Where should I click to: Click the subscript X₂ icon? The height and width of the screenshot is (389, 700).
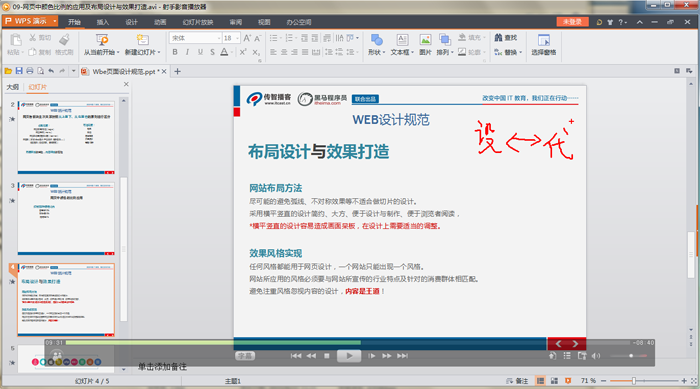click(256, 52)
